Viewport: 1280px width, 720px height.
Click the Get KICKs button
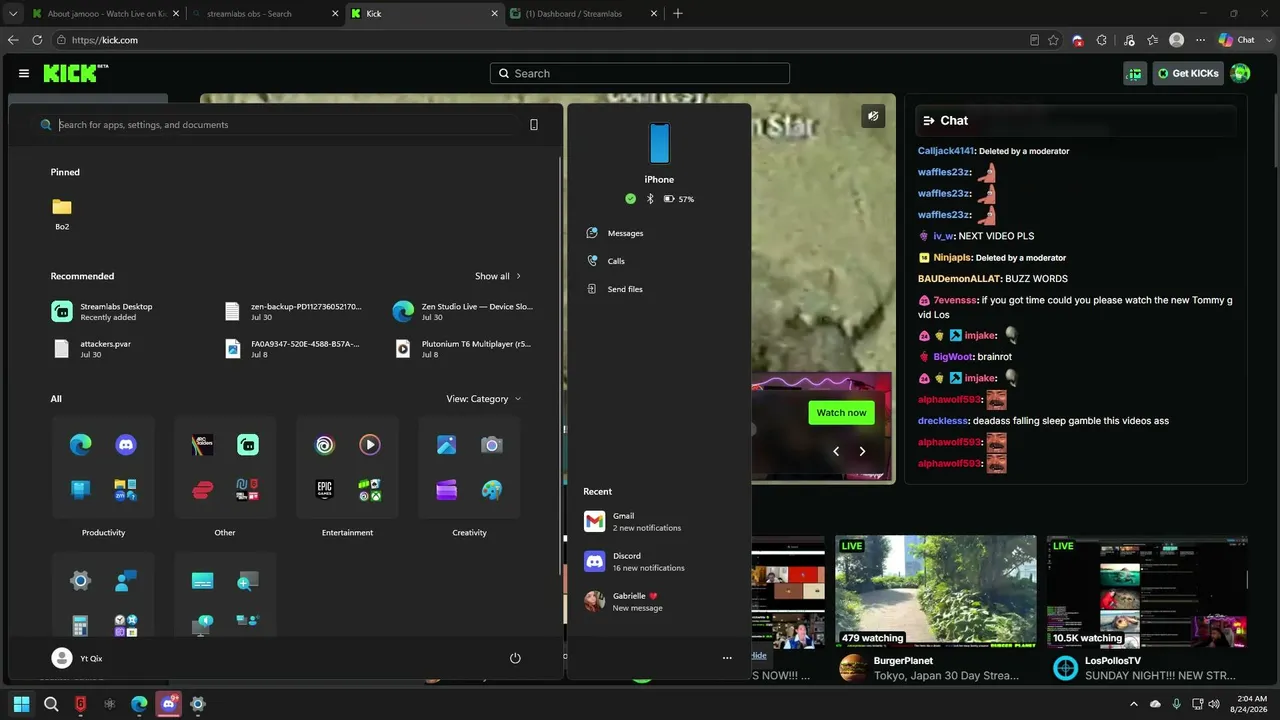1188,73
